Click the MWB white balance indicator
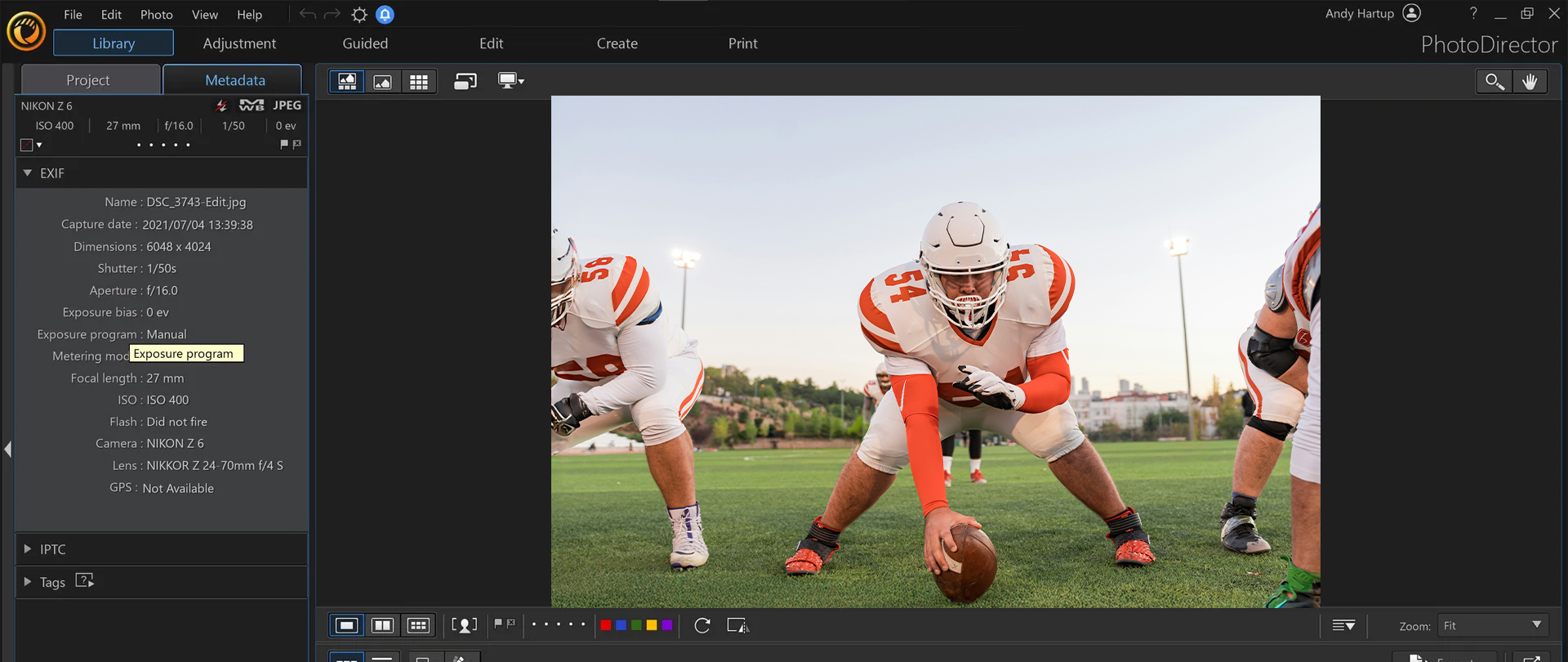 [x=252, y=105]
